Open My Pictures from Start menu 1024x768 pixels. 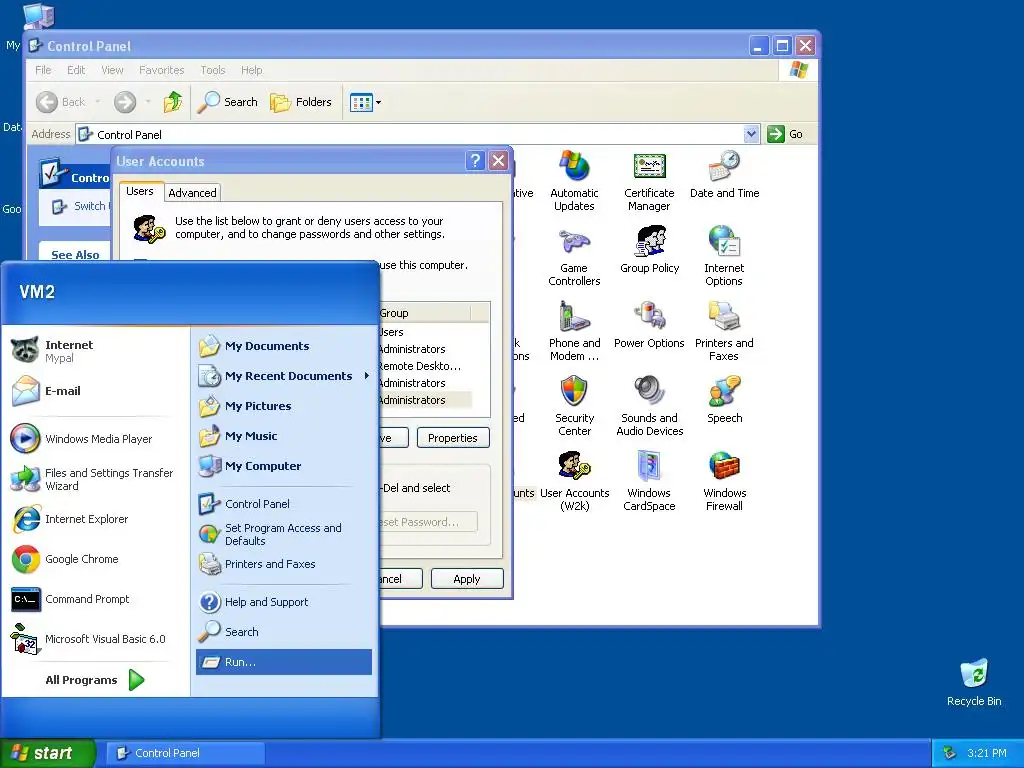click(x=284, y=406)
